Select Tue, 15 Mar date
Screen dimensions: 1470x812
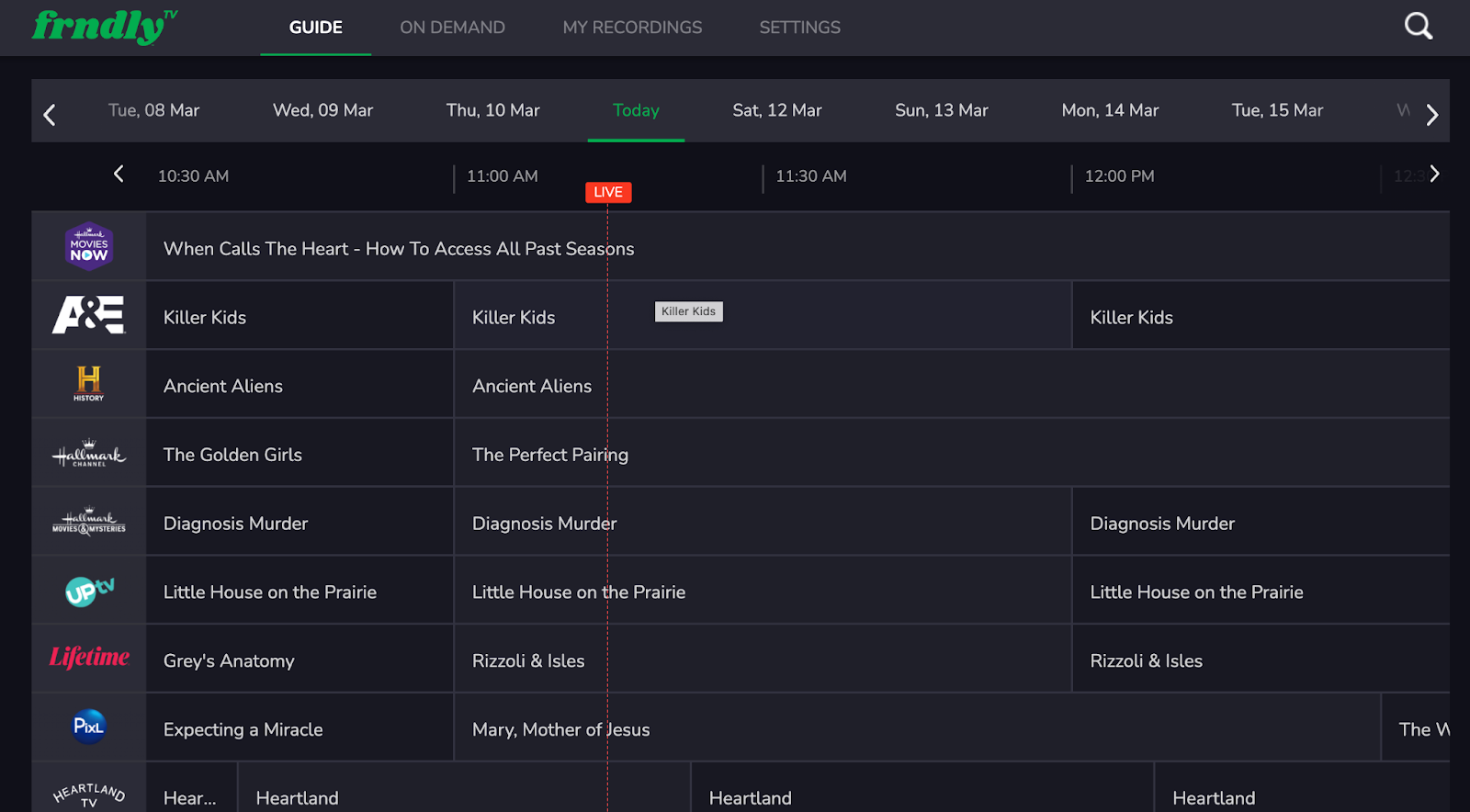pyautogui.click(x=1277, y=110)
